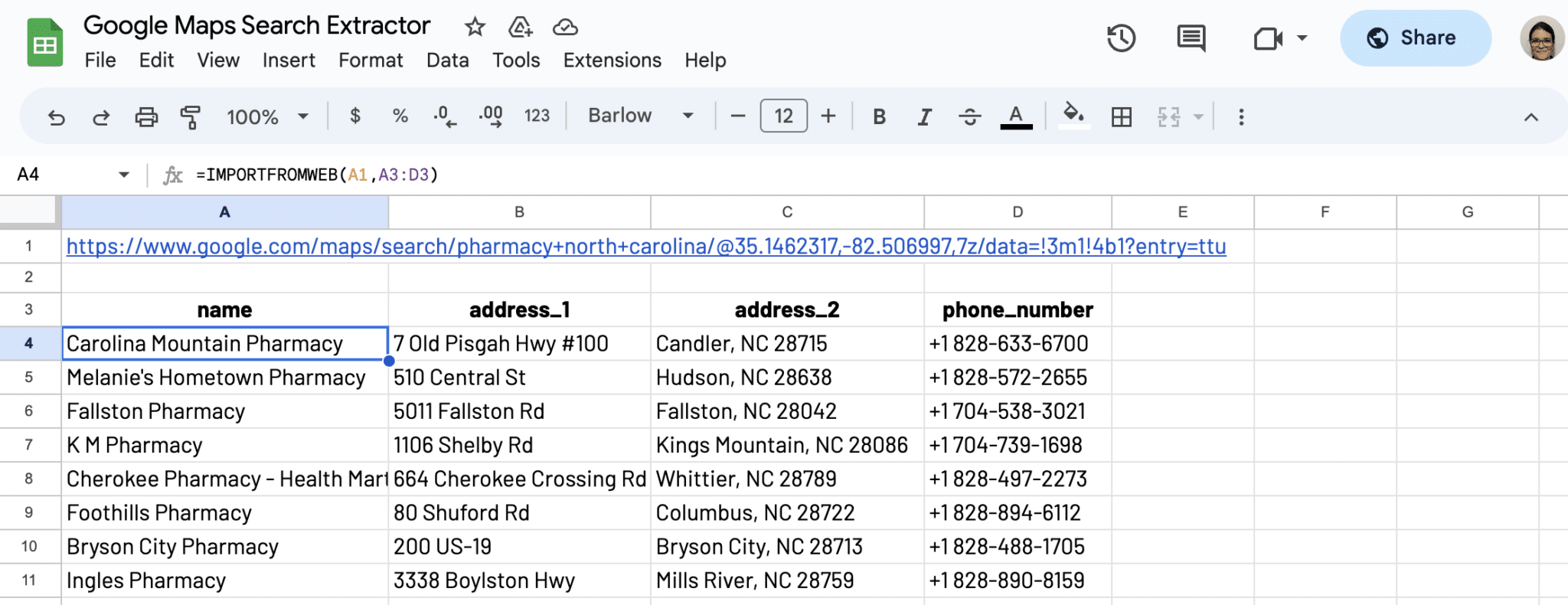Select the phone_number header cell
The height and width of the screenshot is (605, 1568).
coord(1018,309)
